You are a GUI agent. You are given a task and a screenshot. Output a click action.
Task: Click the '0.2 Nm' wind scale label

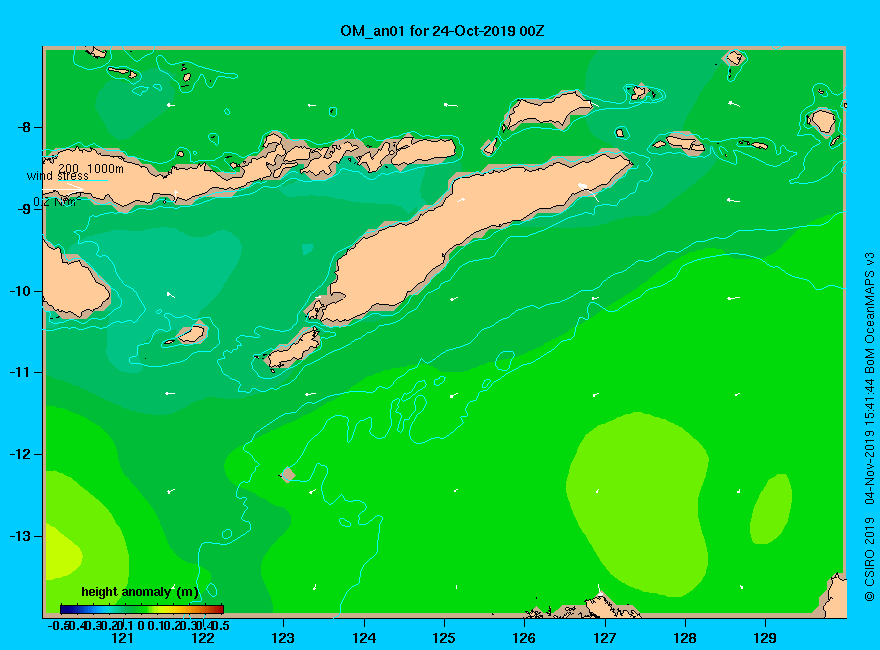[x=57, y=202]
